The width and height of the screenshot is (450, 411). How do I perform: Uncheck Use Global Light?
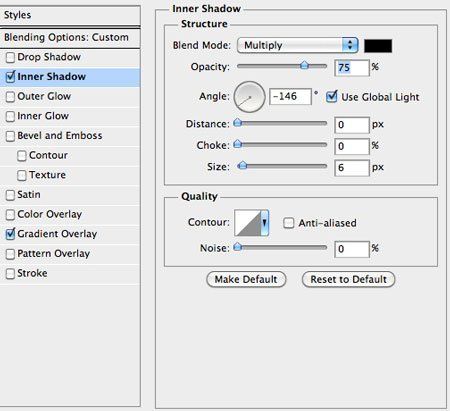332,97
